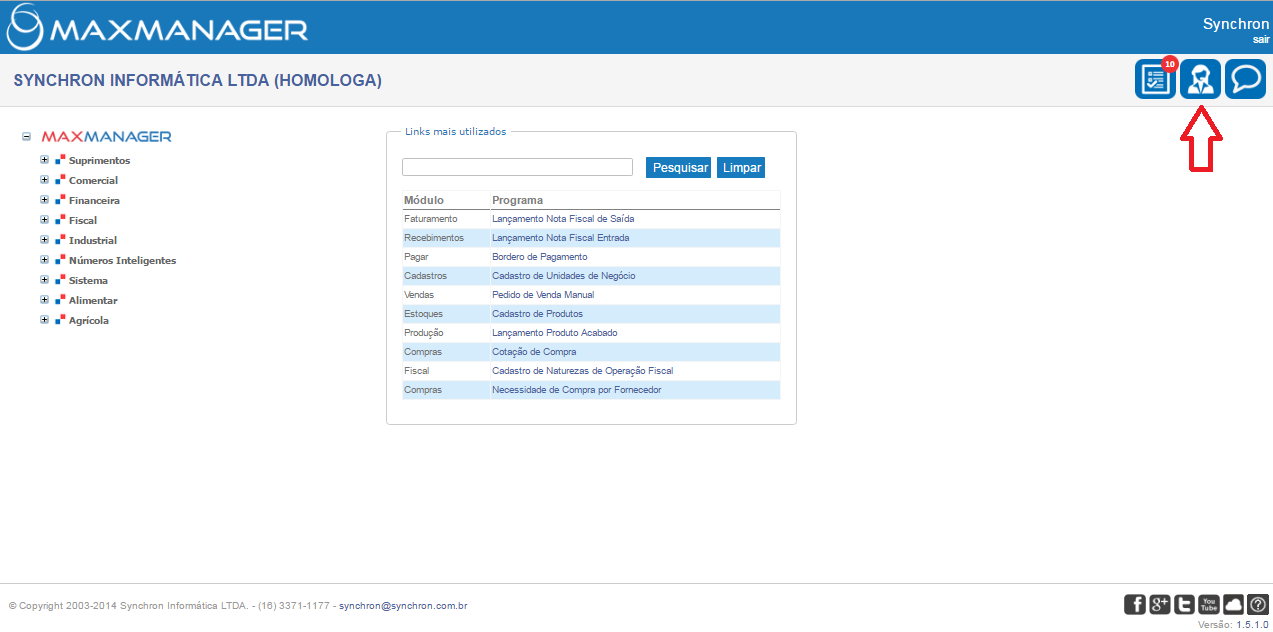
Task: Click the Programa column header
Action: click(518, 200)
